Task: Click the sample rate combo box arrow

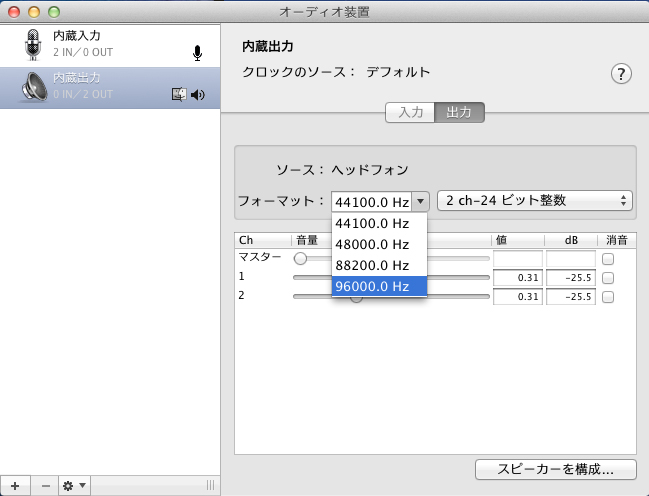Action: point(421,201)
